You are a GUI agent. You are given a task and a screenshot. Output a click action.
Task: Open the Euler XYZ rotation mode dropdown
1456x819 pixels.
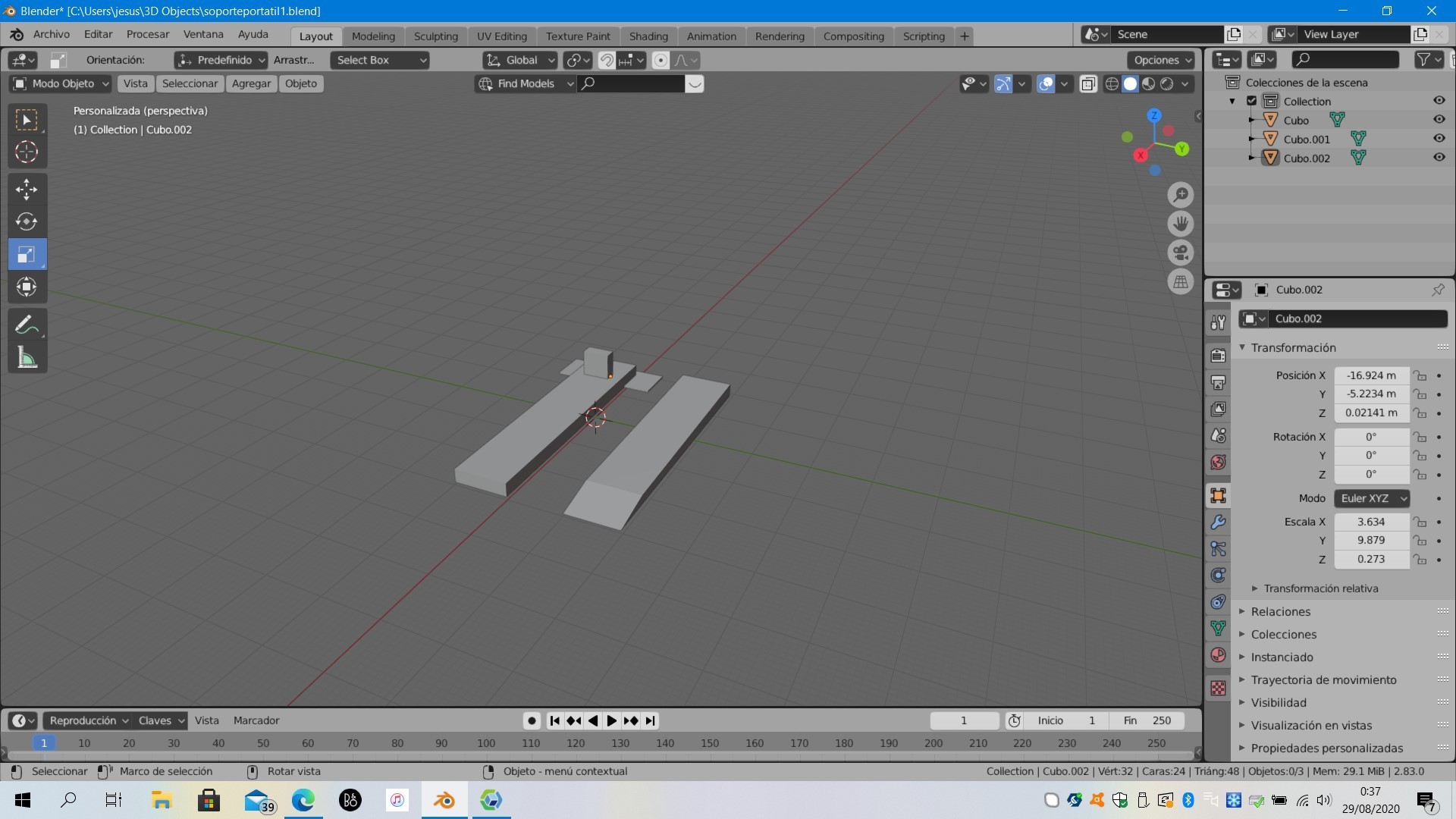tap(1373, 498)
